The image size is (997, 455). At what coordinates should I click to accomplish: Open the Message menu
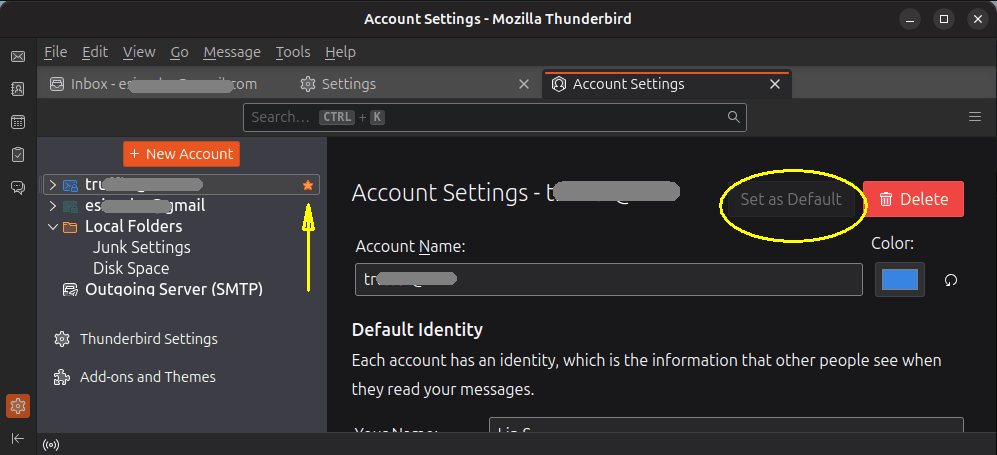231,52
